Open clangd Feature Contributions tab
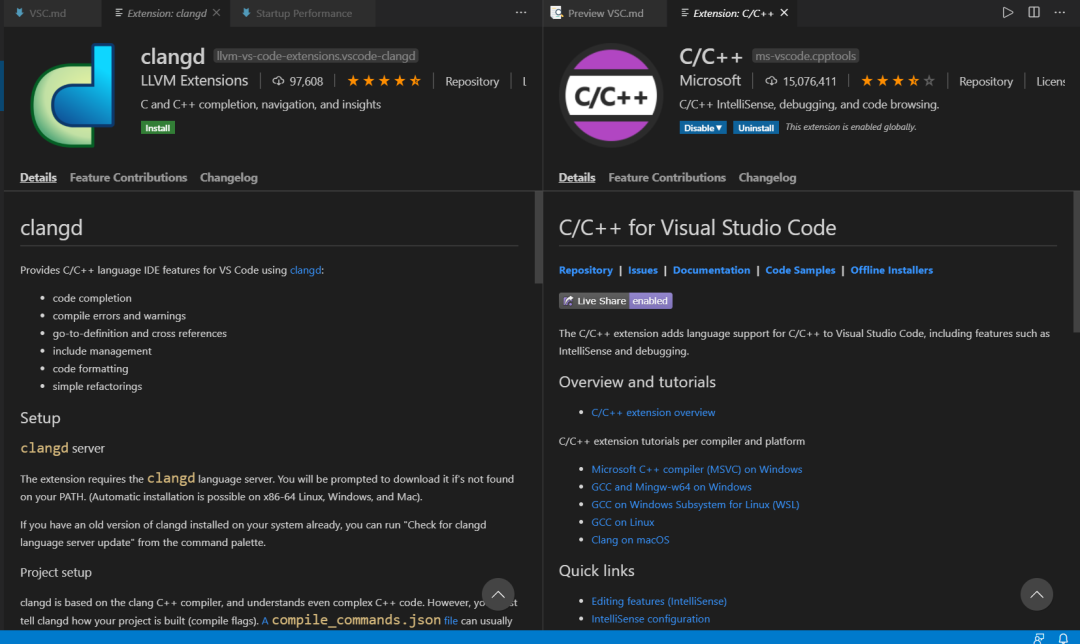Viewport: 1080px width, 644px height. pos(128,178)
